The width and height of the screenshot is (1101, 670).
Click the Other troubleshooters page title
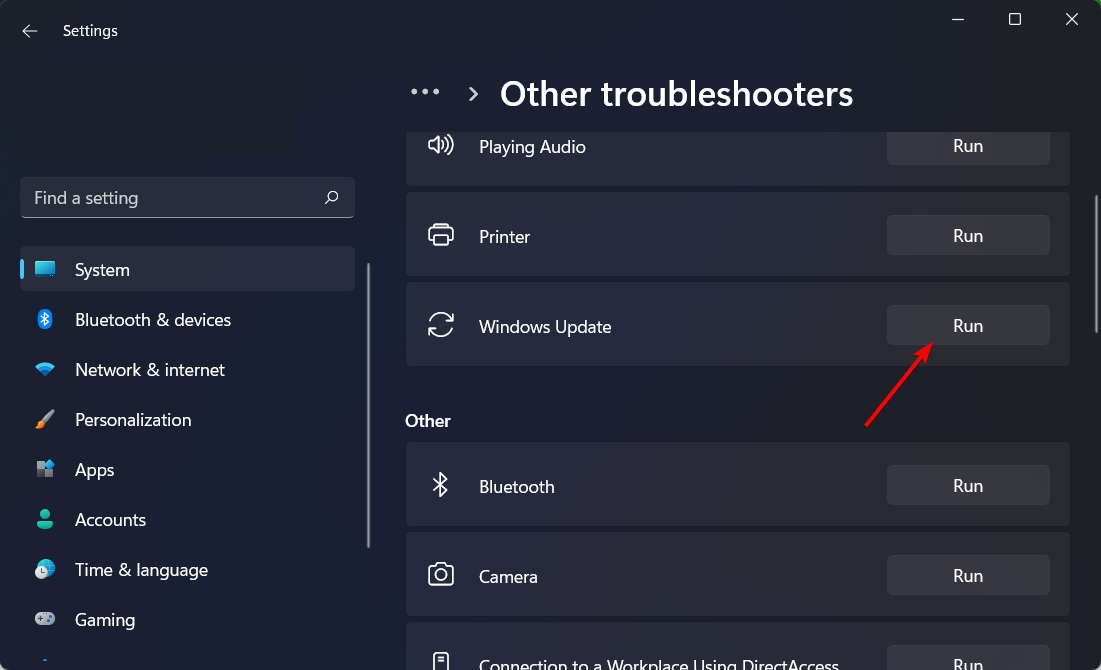(x=676, y=94)
